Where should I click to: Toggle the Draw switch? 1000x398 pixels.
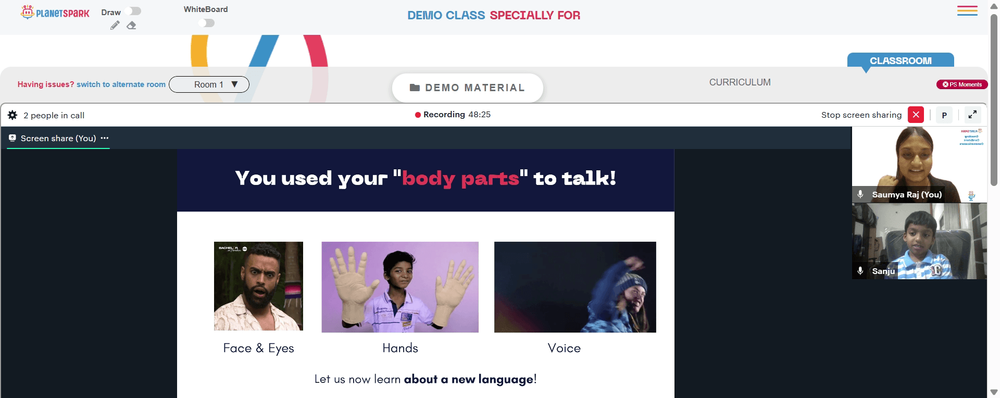coord(134,11)
